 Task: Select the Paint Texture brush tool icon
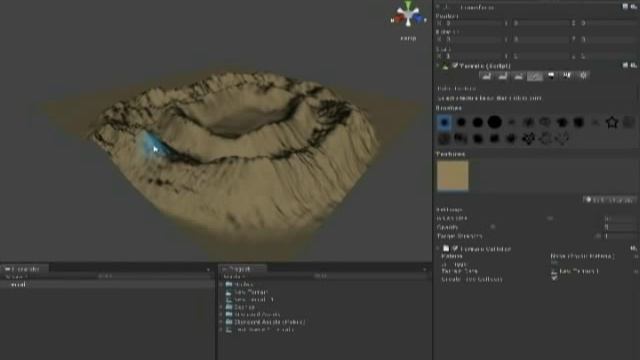click(535, 76)
